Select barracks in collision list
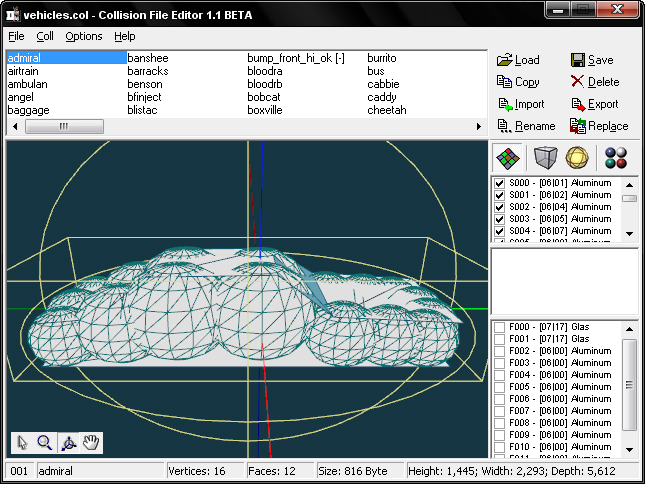 coord(148,71)
